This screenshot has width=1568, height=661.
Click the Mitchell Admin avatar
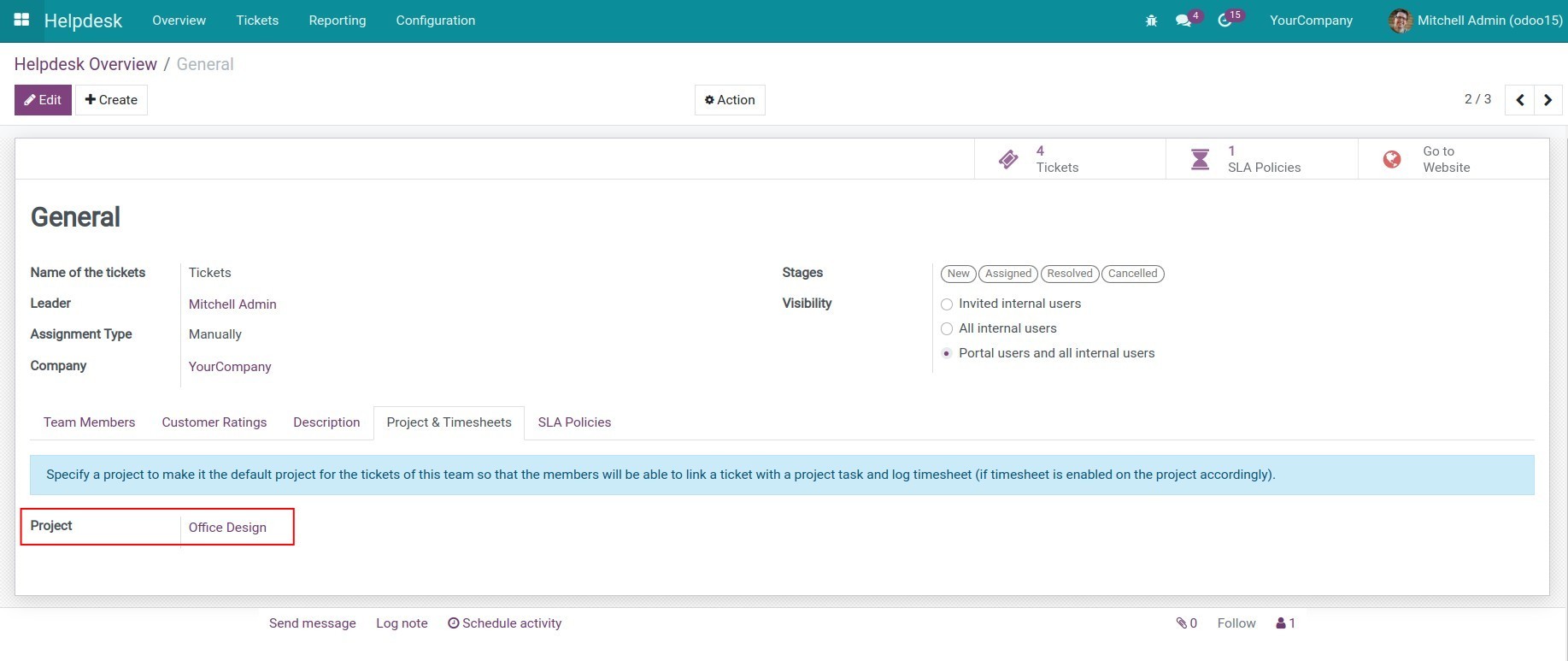(1400, 21)
